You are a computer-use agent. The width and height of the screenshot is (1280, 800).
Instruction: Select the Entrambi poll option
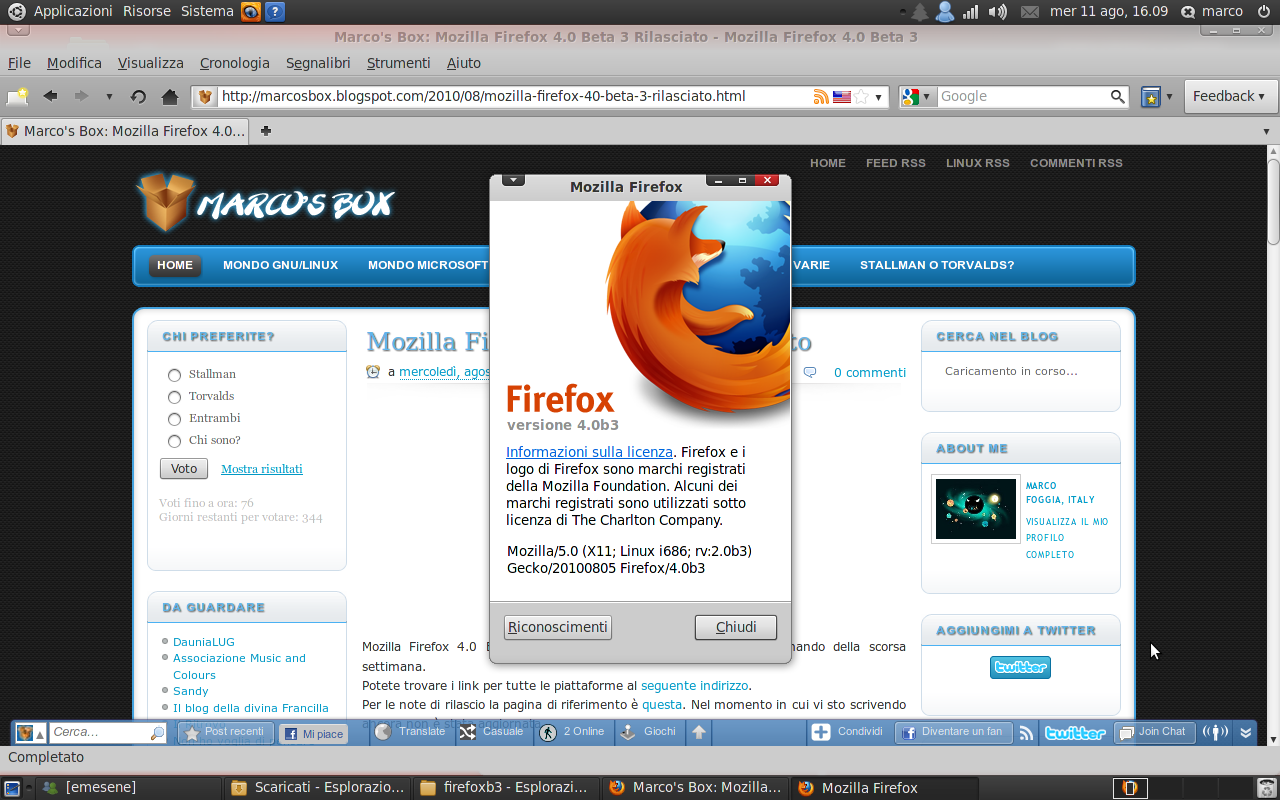click(x=174, y=418)
